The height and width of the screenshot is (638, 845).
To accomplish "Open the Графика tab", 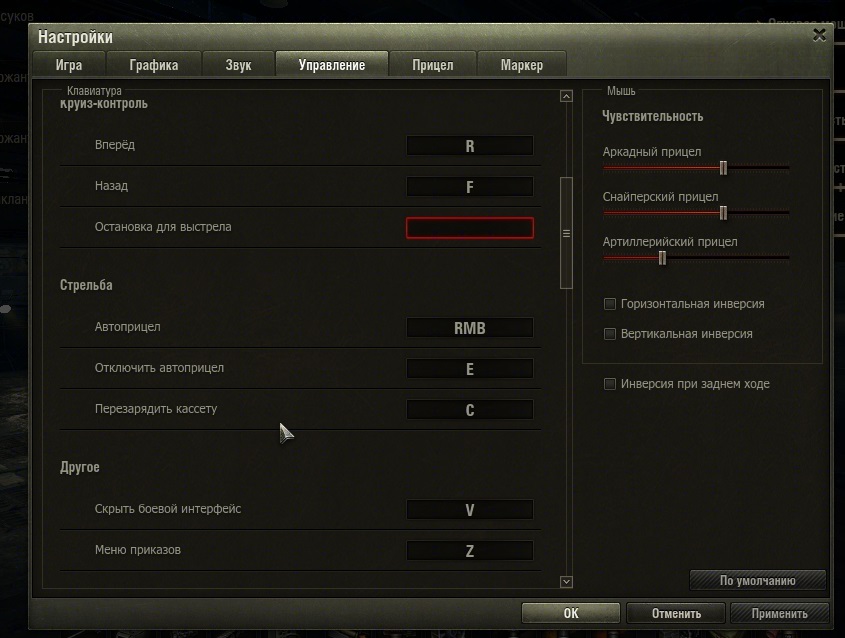I will (154, 65).
